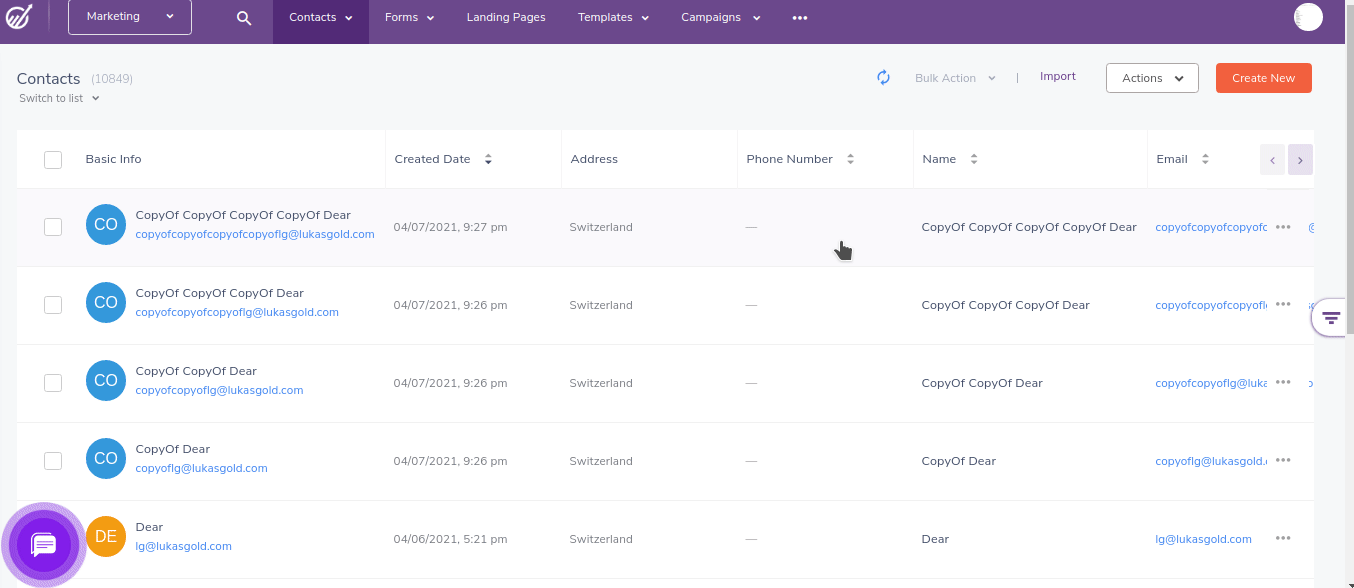The height and width of the screenshot is (588, 1354).
Task: Open row options for lg@lukasgold.com contact
Action: point(1283,539)
